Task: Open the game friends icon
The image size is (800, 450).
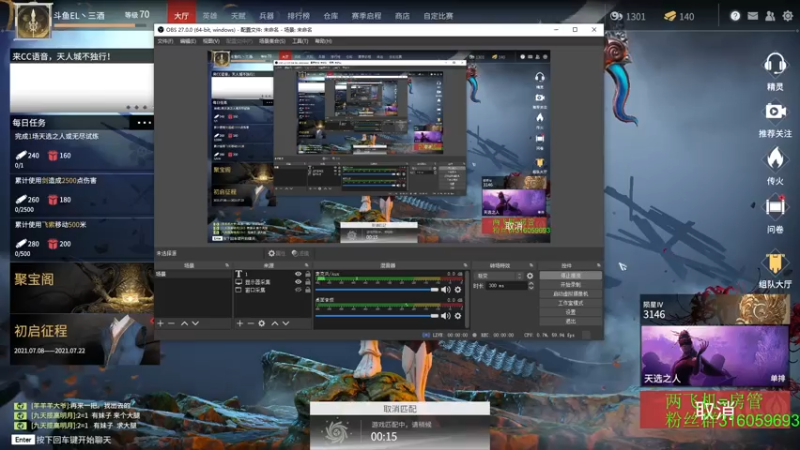Action: point(770,16)
